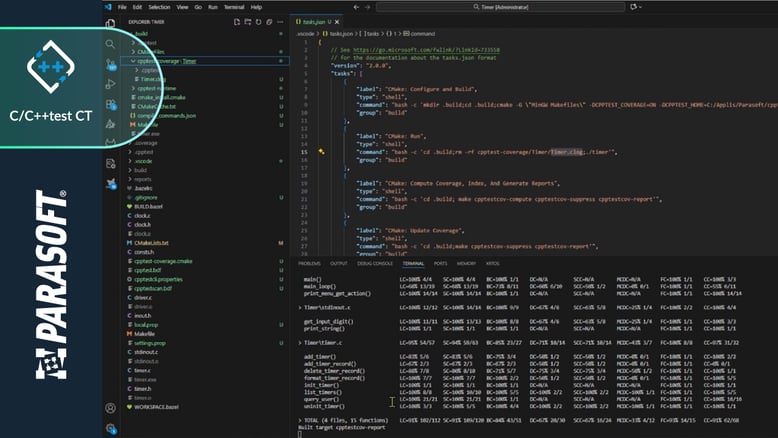Open Explorer more actions ellipsis
The width and height of the screenshot is (778, 438).
280,22
